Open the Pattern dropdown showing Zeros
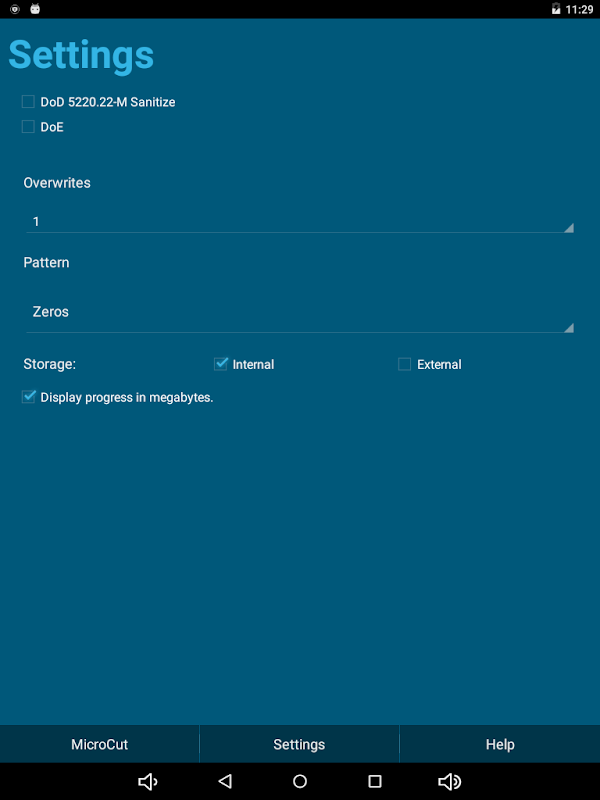 [x=300, y=312]
